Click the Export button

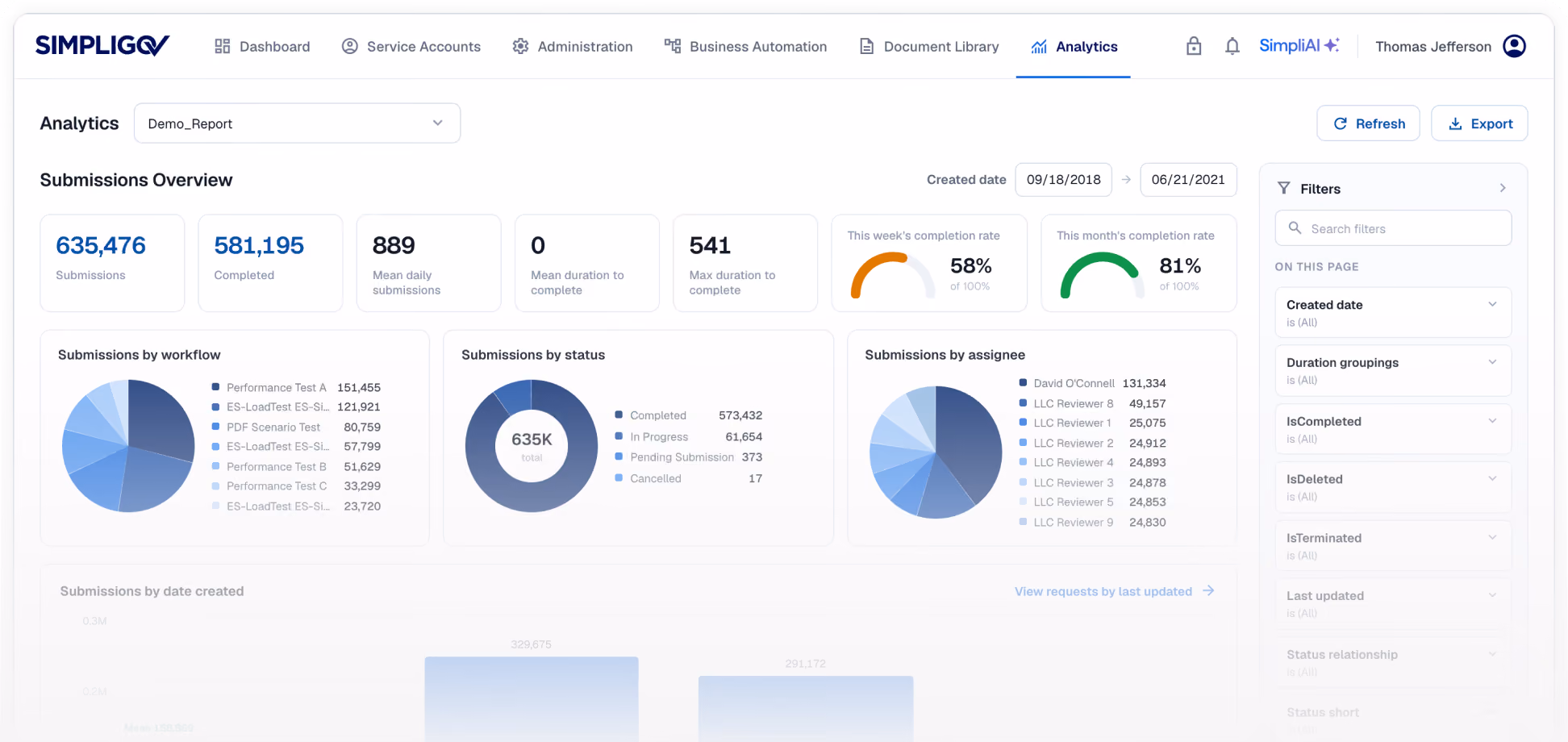pyautogui.click(x=1479, y=123)
